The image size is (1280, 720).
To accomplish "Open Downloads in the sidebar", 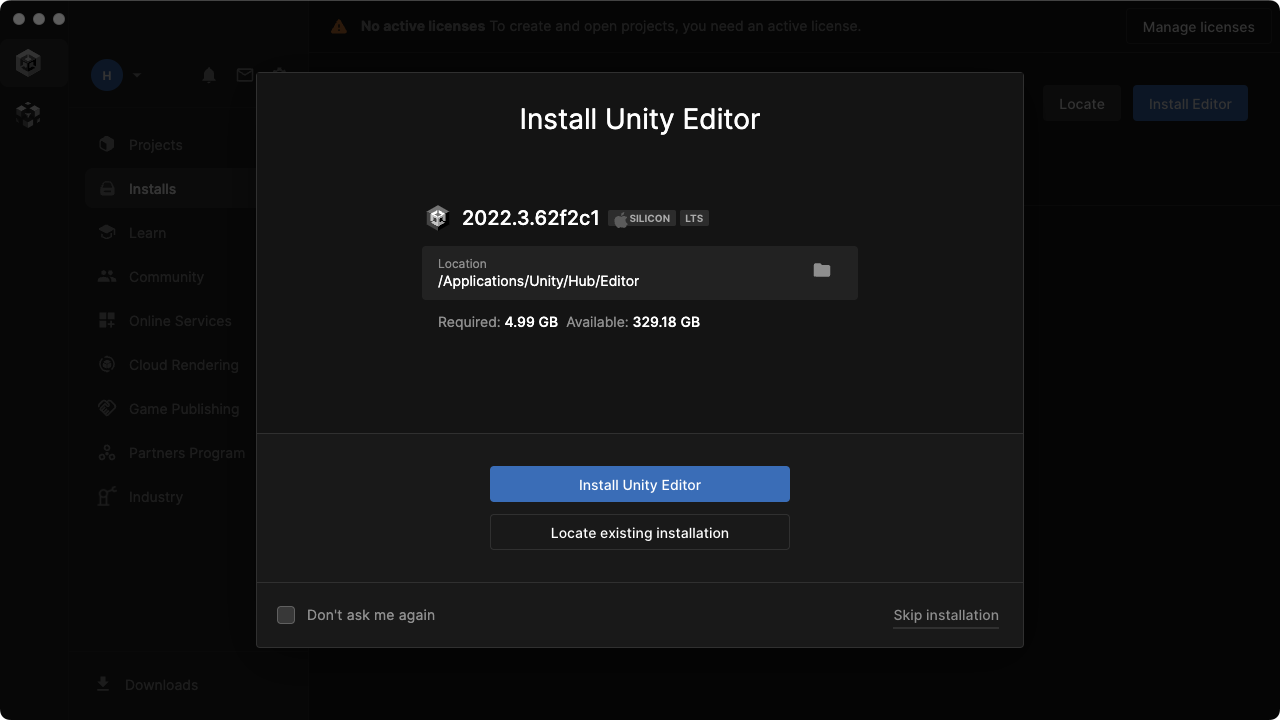I will coord(148,685).
